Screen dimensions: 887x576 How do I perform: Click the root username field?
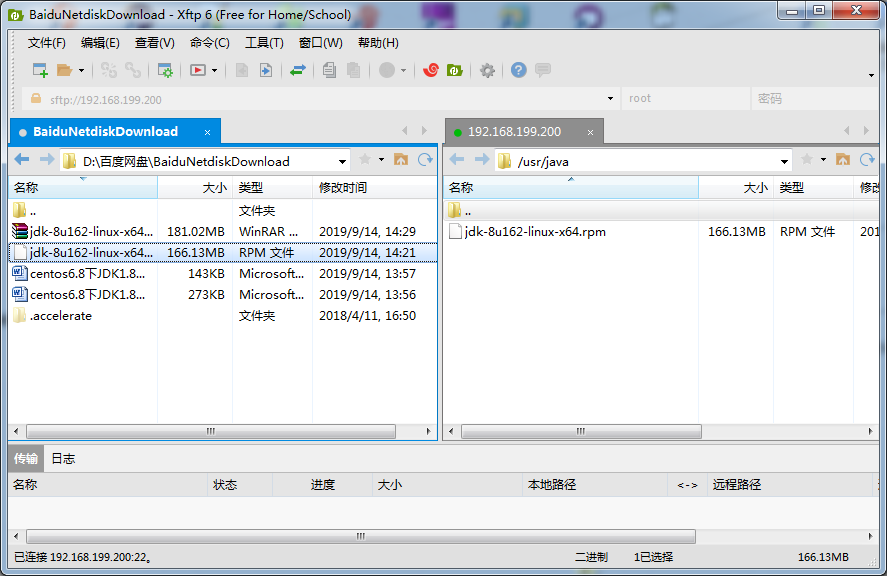(686, 99)
